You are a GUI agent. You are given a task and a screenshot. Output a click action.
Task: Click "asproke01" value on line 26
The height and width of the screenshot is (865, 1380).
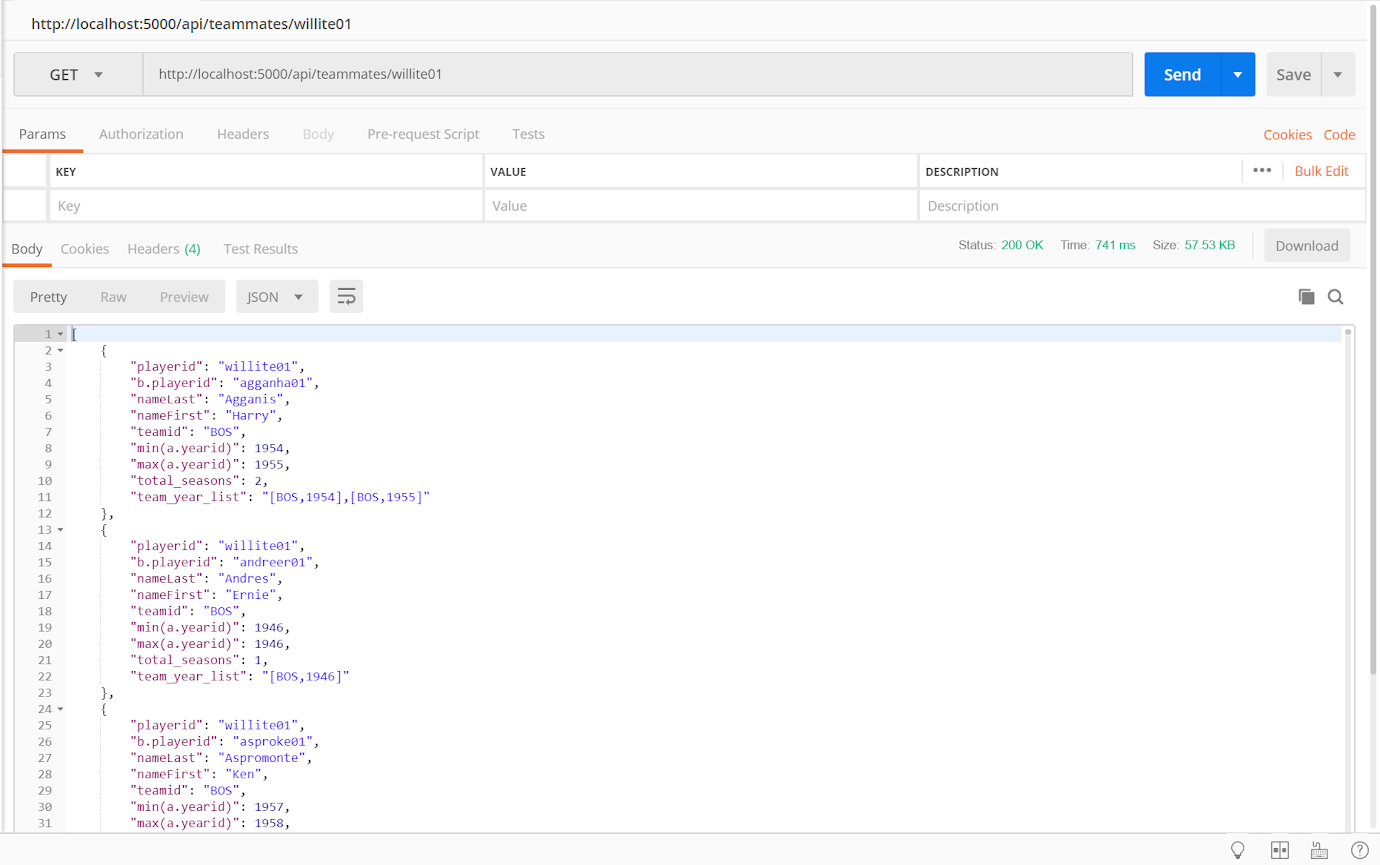[275, 742]
